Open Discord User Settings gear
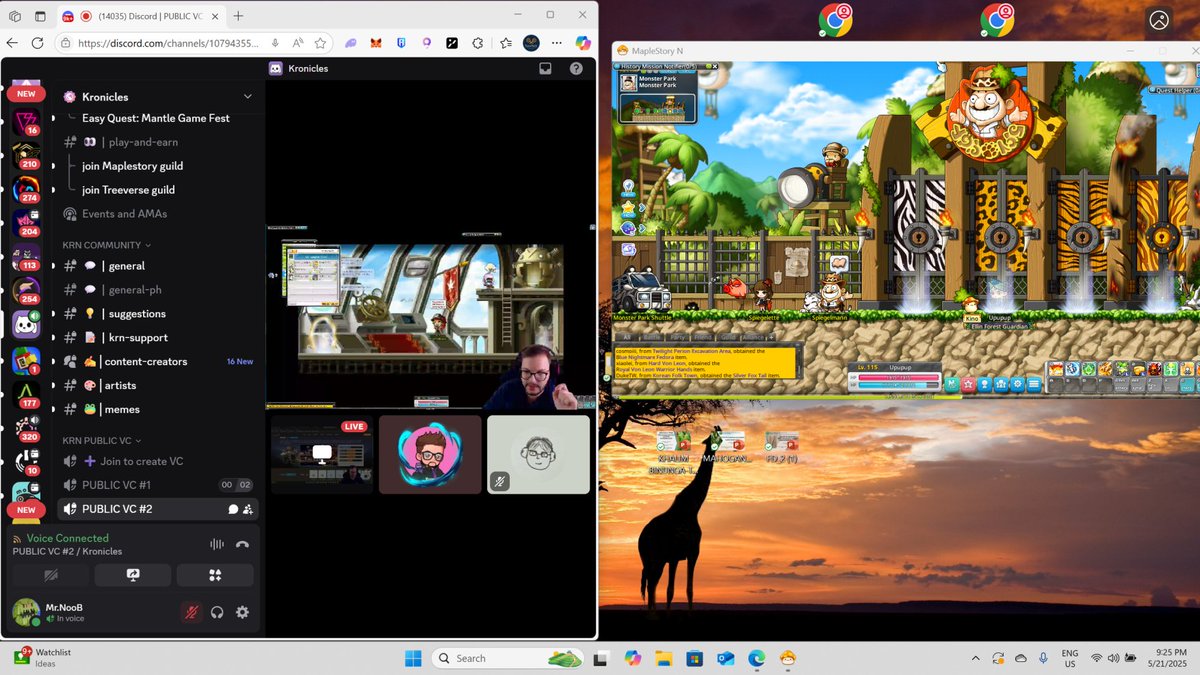This screenshot has height=675, width=1200. coord(242,612)
